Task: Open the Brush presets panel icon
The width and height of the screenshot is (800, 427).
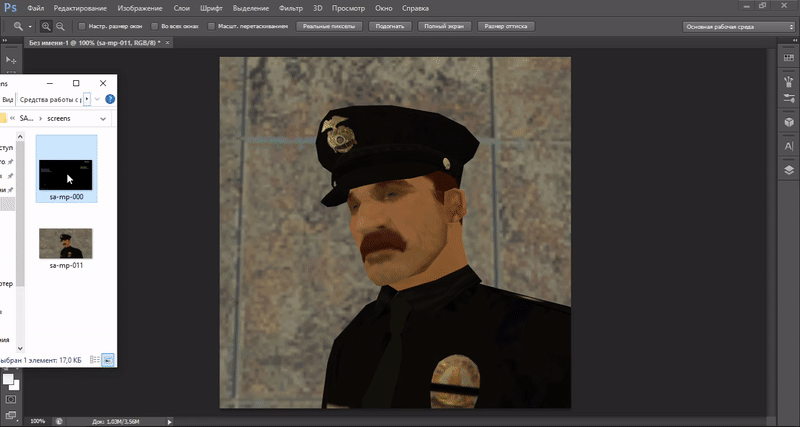Action: point(788,81)
